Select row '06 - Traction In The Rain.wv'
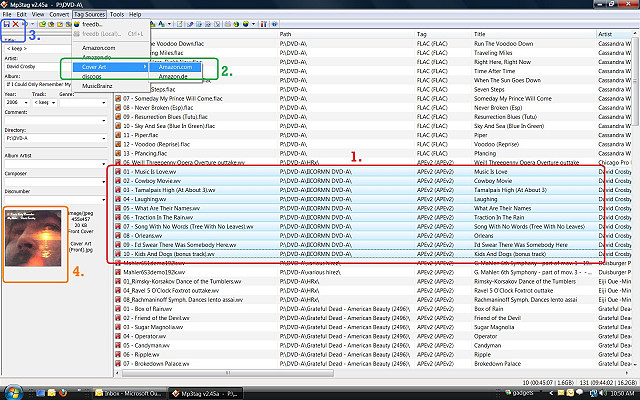This screenshot has width=640, height=400. pos(372,218)
